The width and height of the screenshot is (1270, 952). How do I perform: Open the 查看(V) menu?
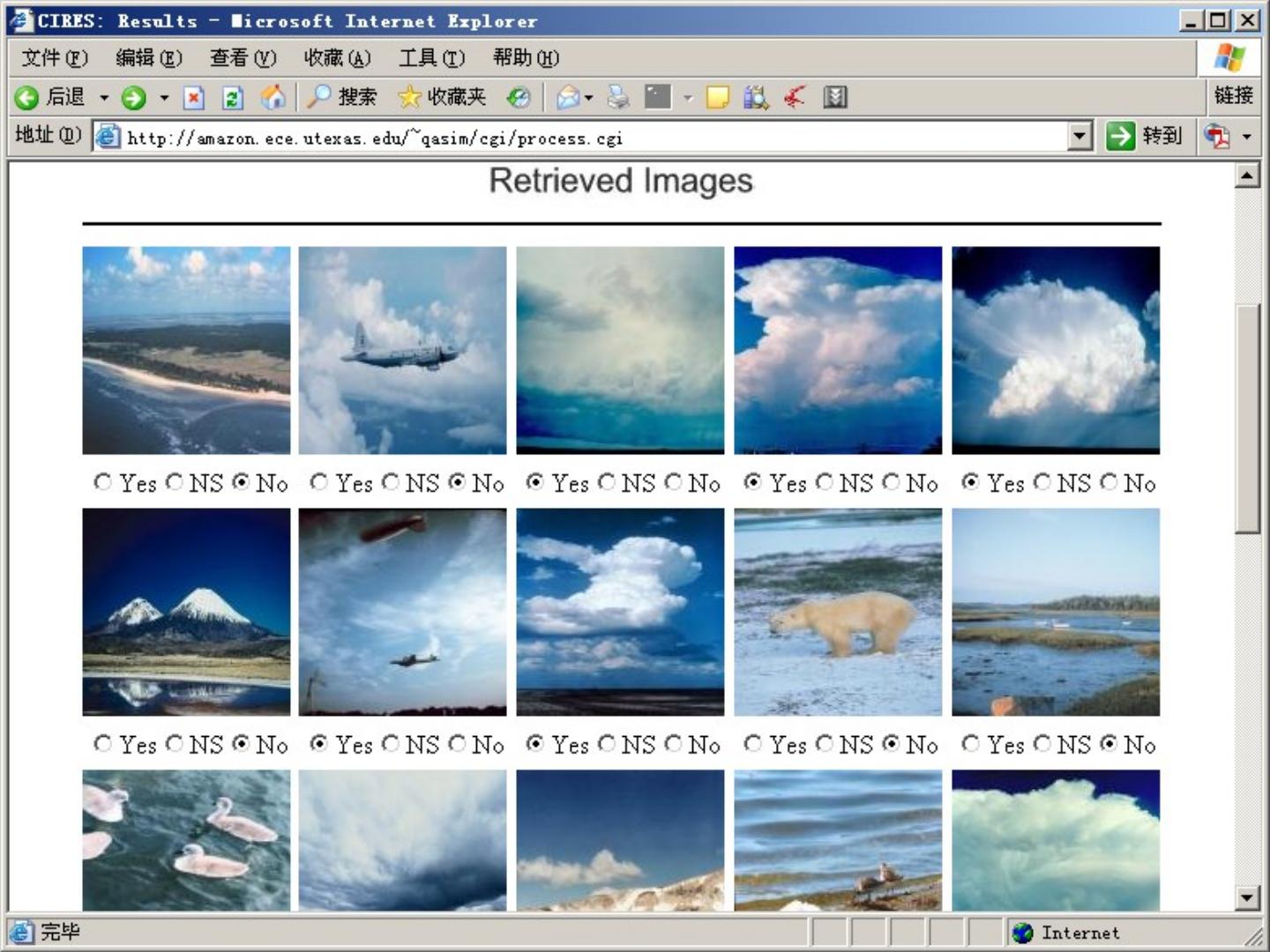243,58
